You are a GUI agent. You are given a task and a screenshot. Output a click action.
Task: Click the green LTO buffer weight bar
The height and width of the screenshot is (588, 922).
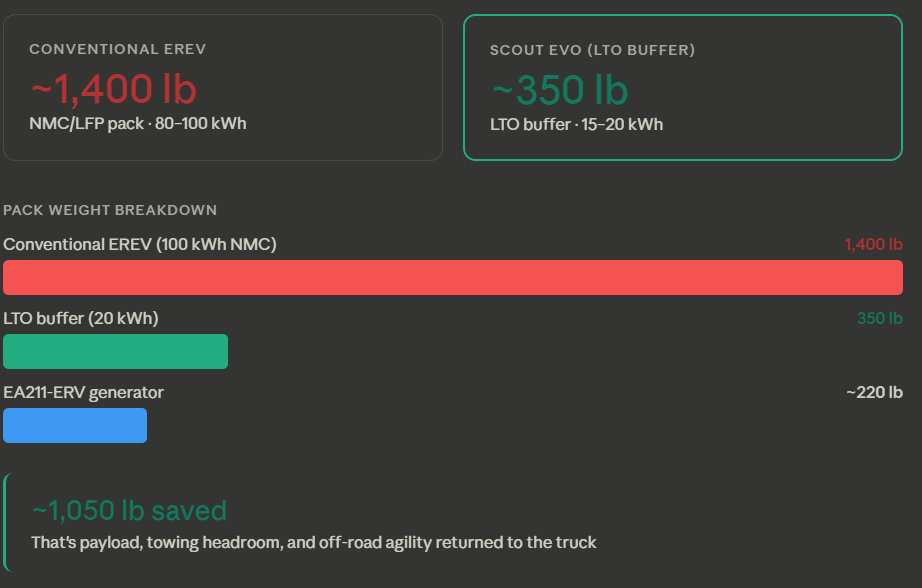[x=115, y=351]
